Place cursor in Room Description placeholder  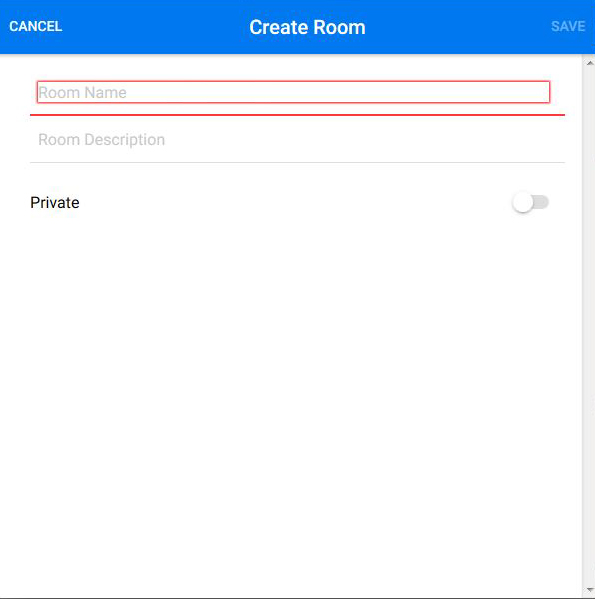[x=102, y=140]
